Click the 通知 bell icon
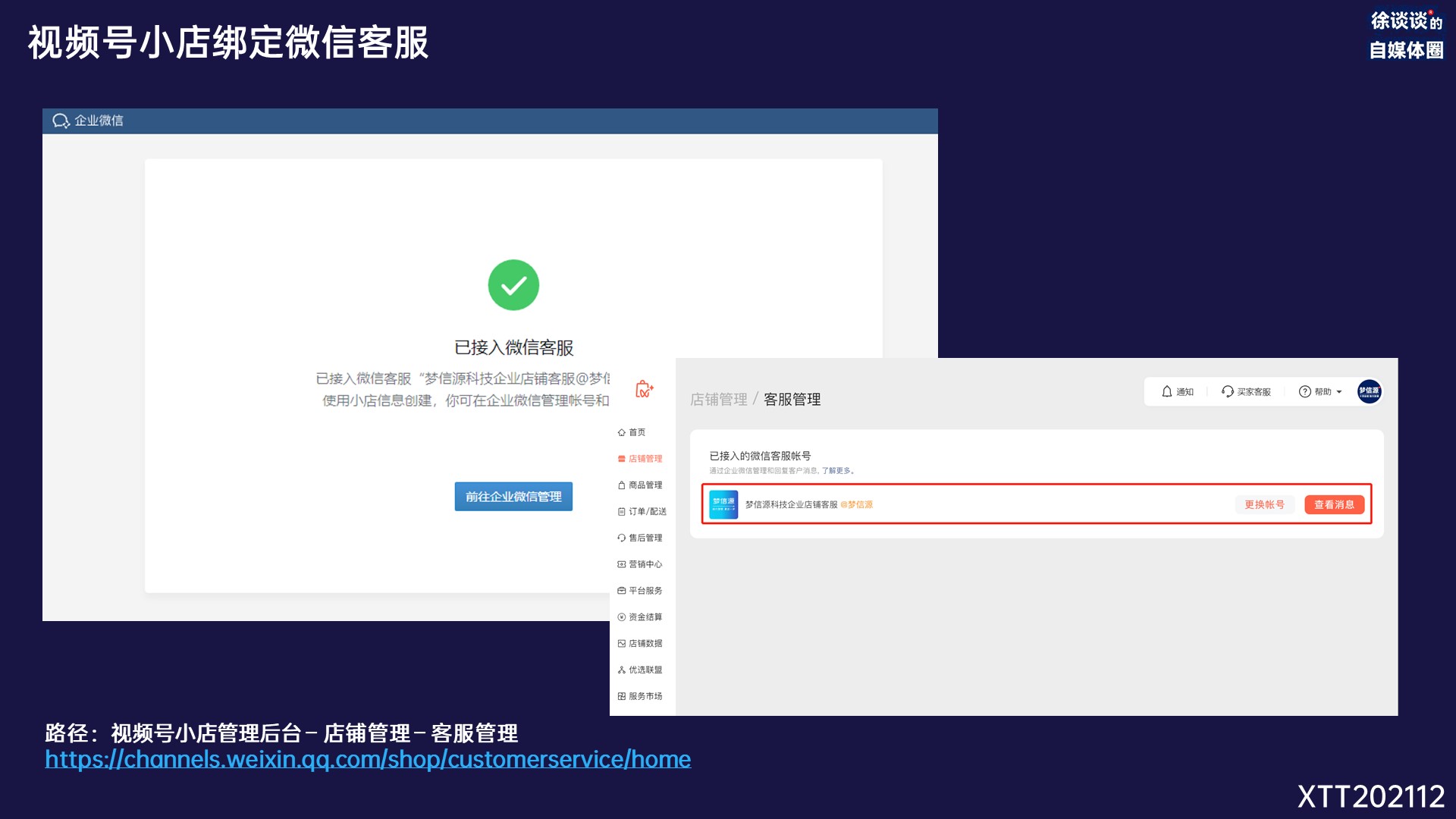The height and width of the screenshot is (819, 1456). tap(1167, 391)
